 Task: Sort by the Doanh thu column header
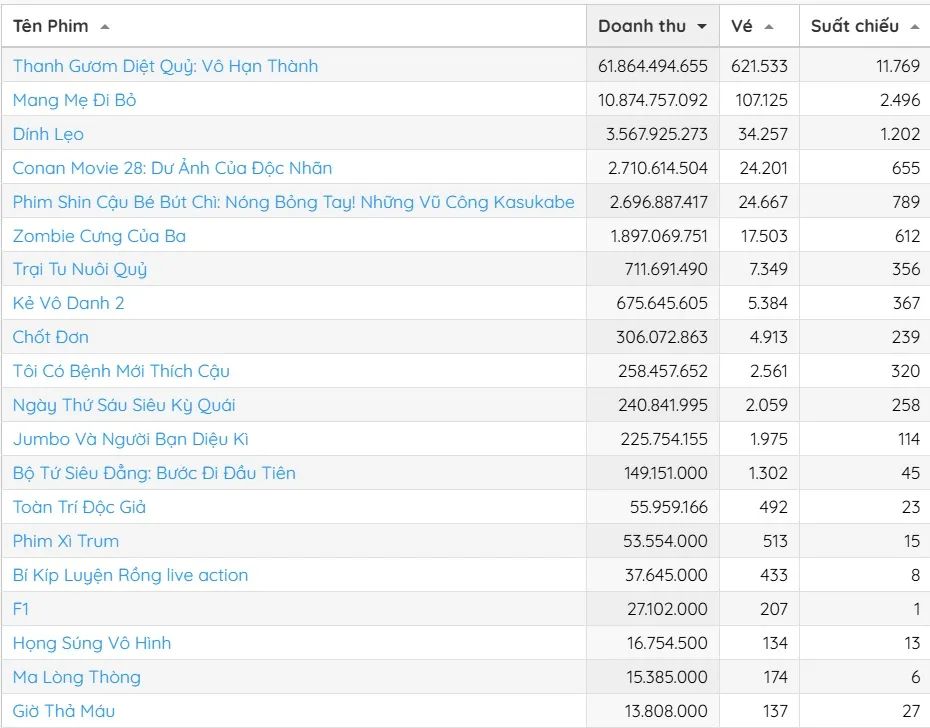[x=642, y=26]
